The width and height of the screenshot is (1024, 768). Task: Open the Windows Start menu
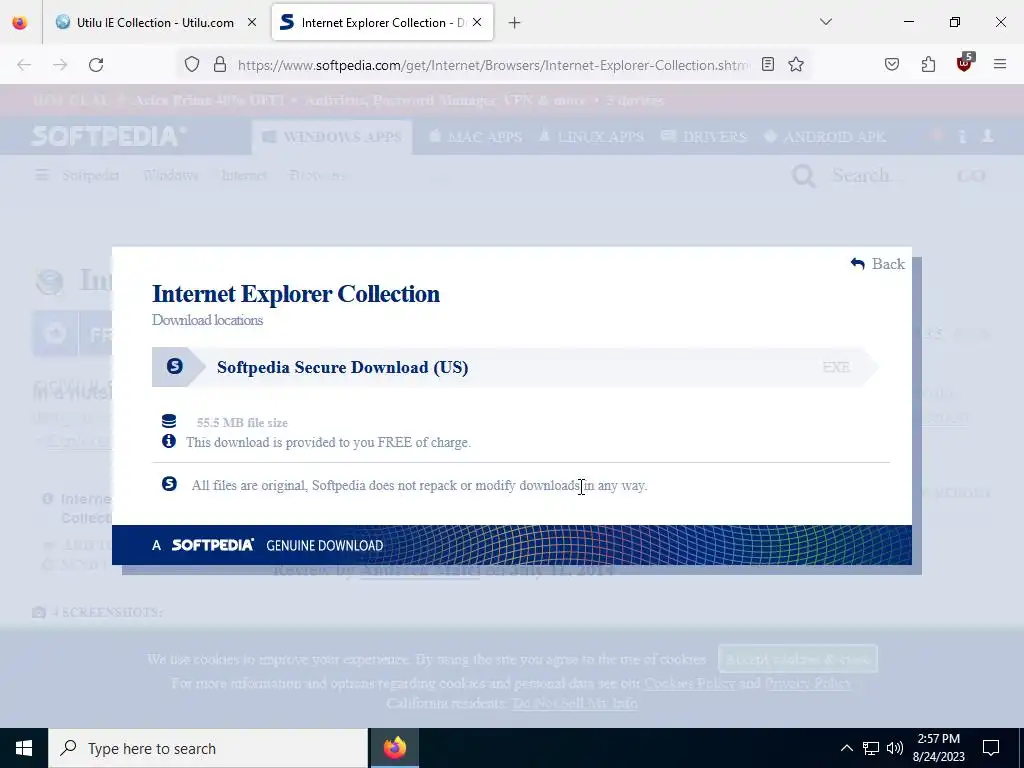[24, 748]
